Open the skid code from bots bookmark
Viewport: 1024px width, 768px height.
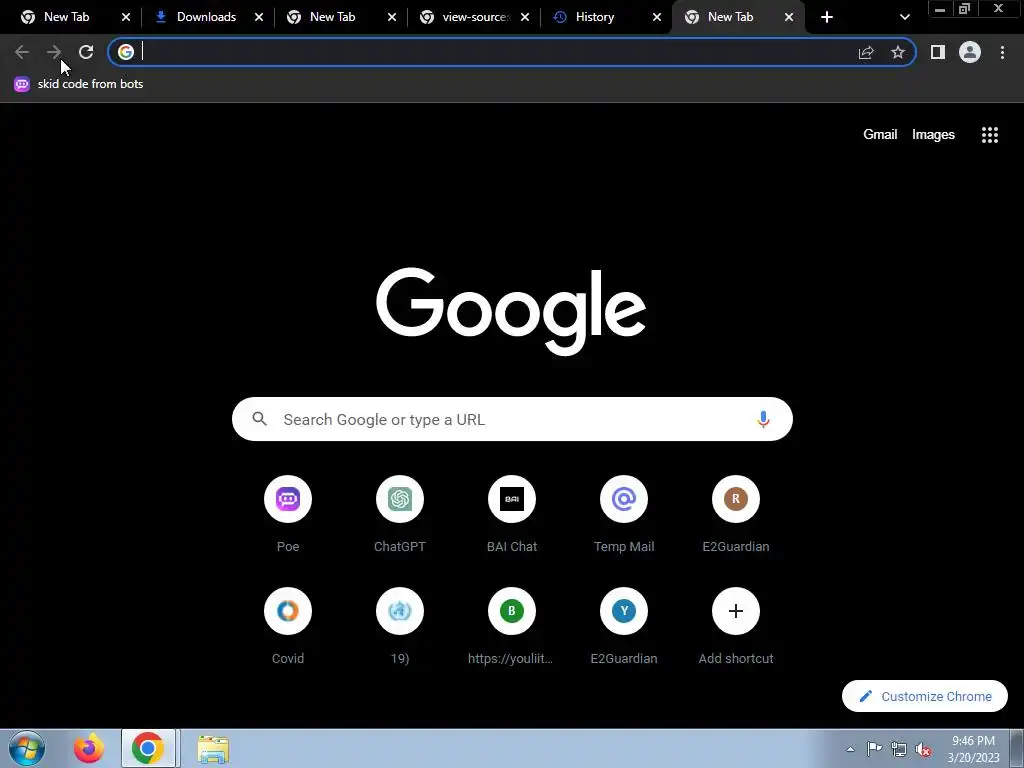pos(78,84)
